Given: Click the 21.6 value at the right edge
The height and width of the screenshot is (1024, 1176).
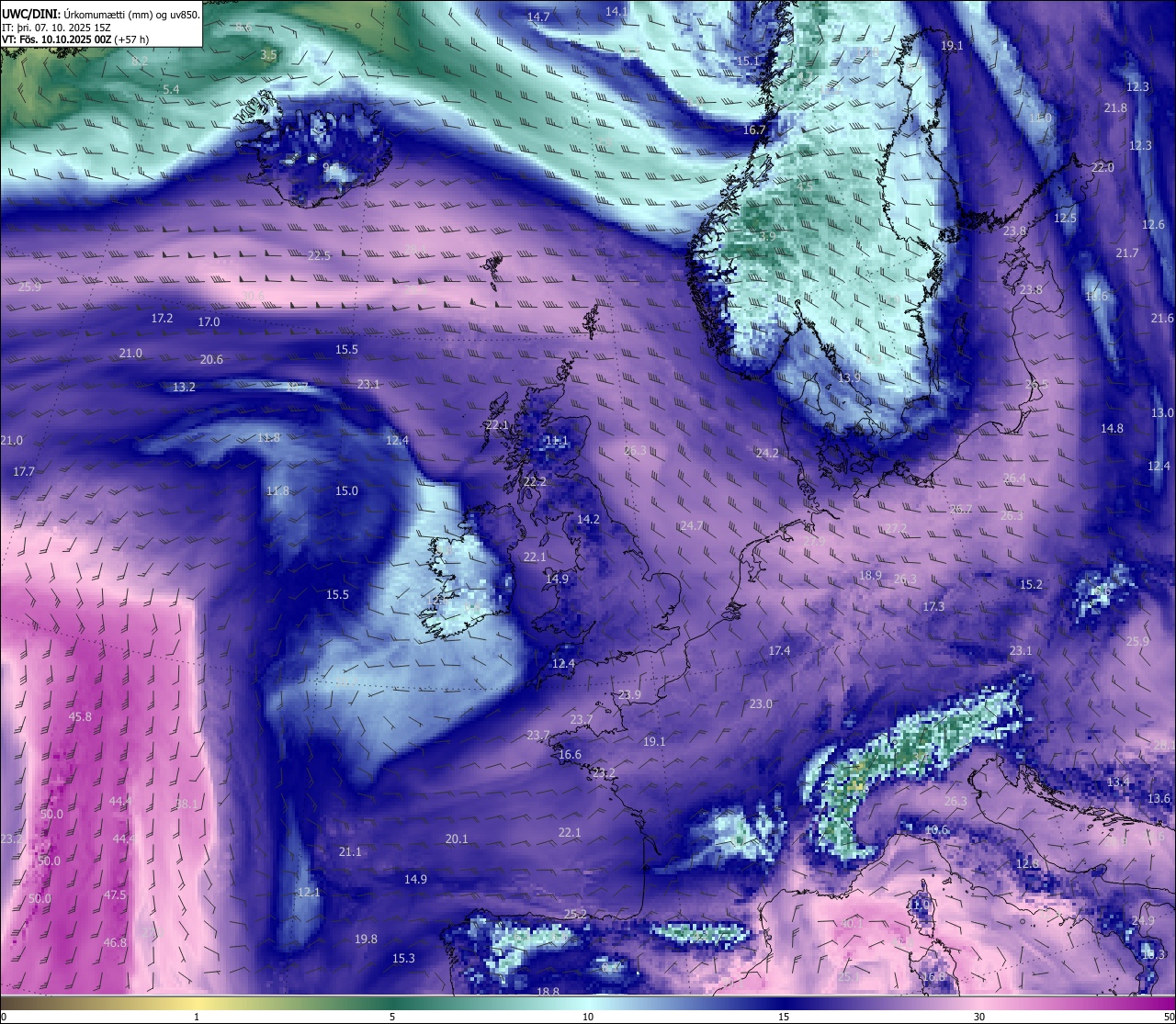Looking at the screenshot, I should 1162,318.
